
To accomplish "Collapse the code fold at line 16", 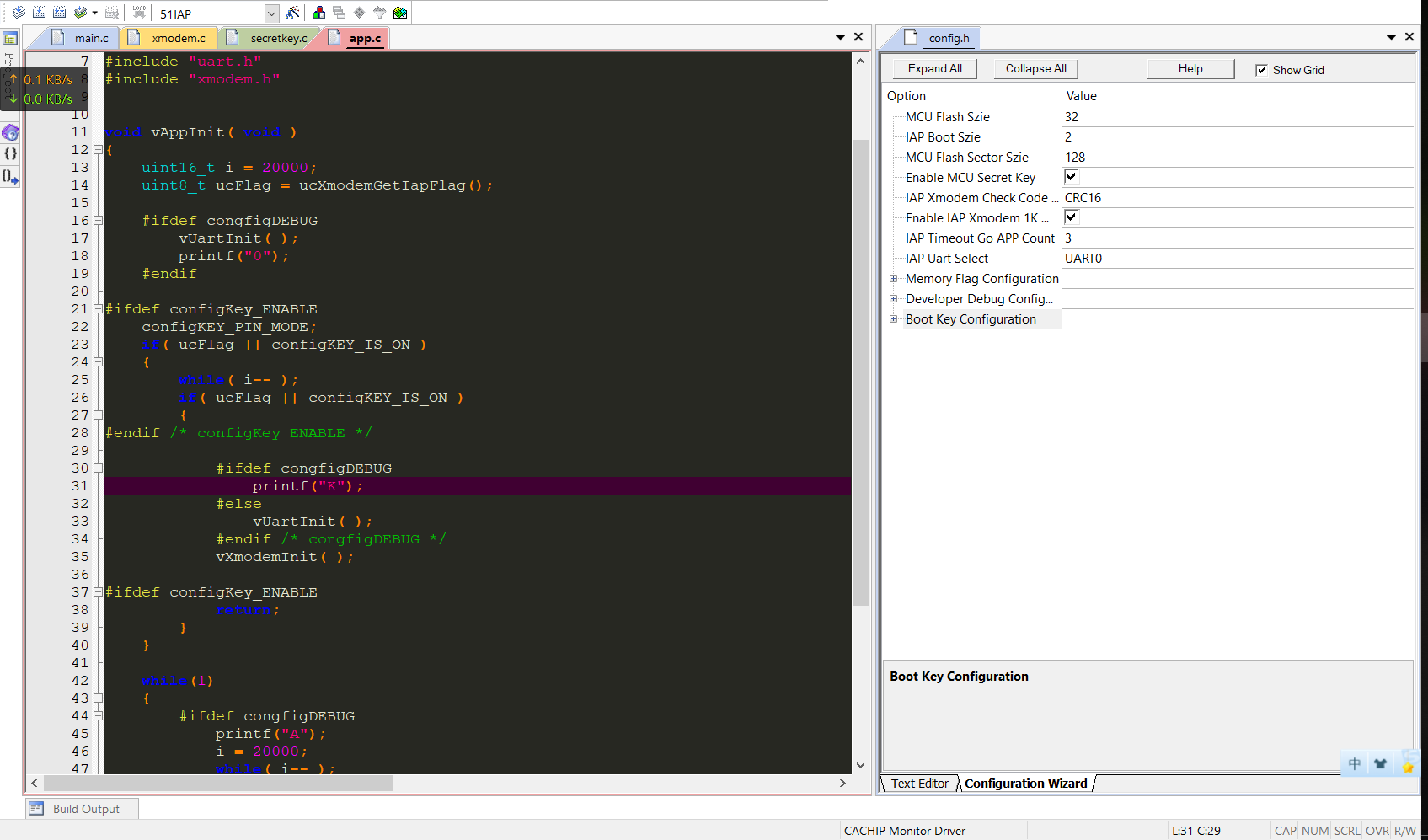I will (98, 221).
